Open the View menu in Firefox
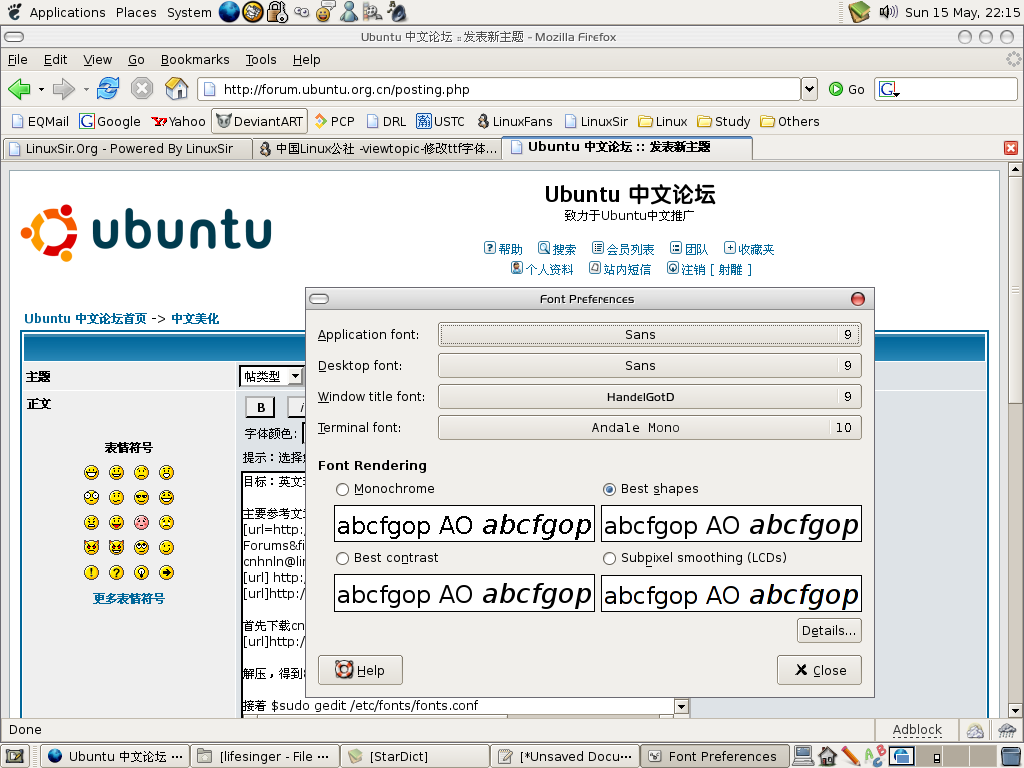This screenshot has height=768, width=1024. [x=97, y=59]
